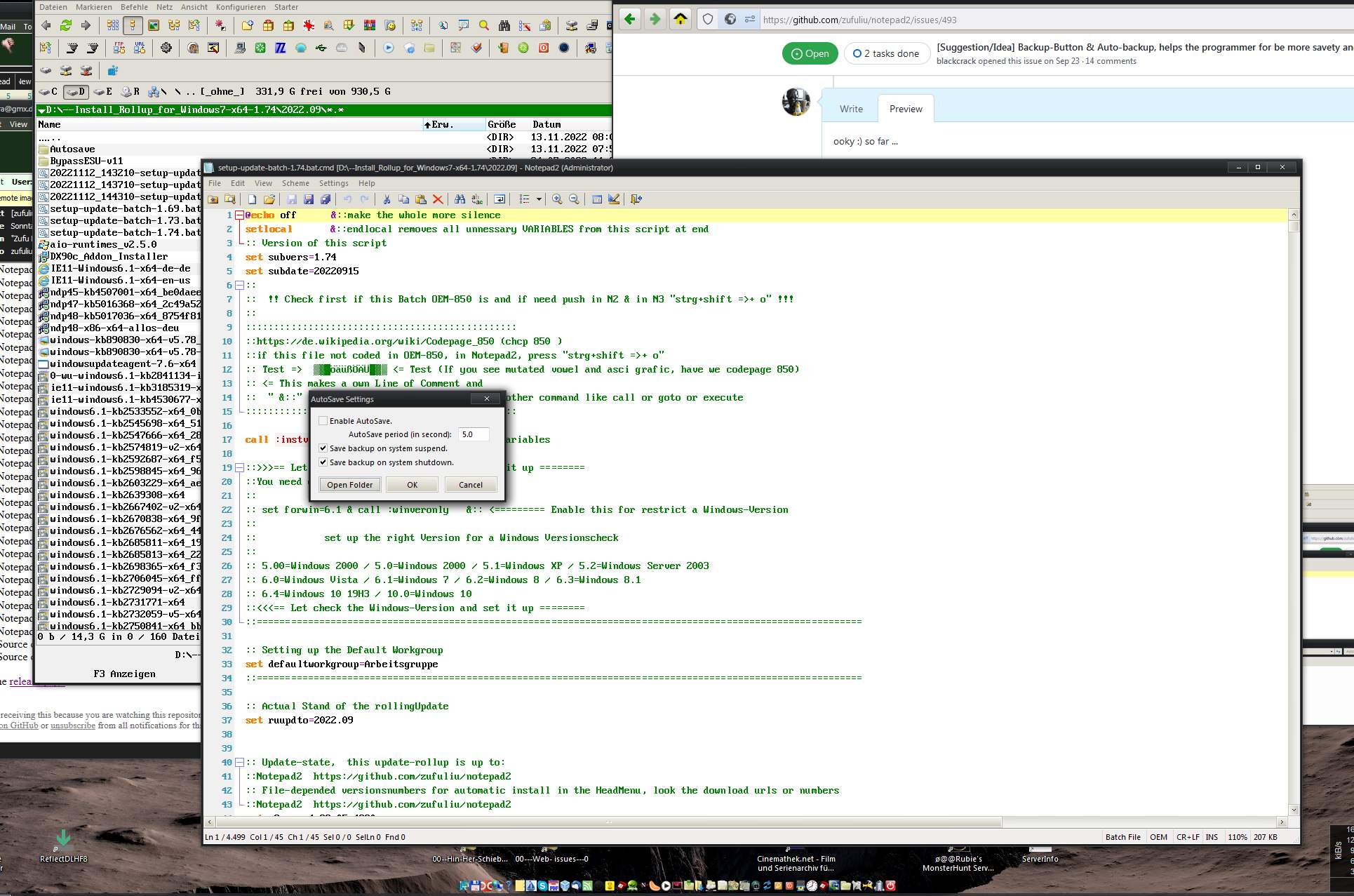Click the Cut scissors toolbar icon
The width and height of the screenshot is (1354, 896).
[387, 199]
